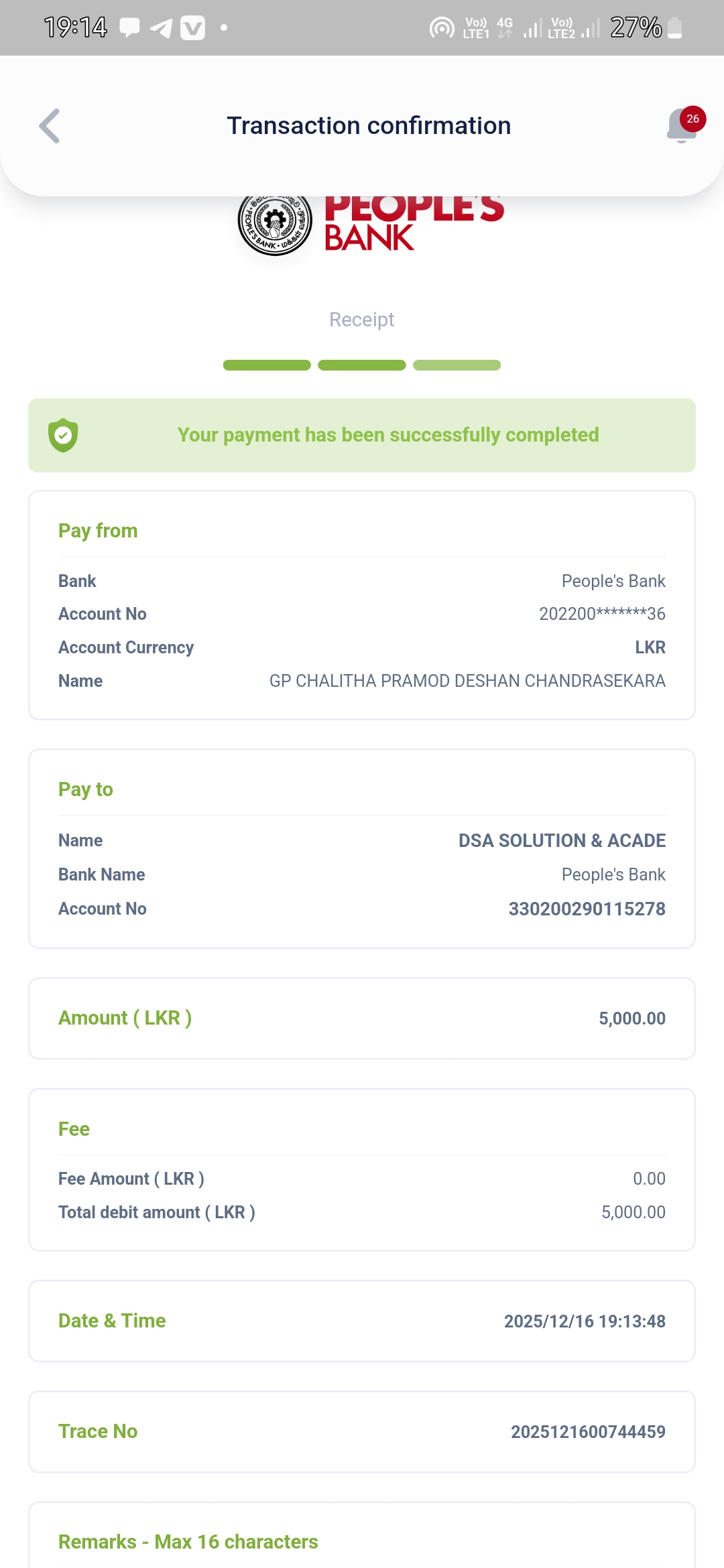The height and width of the screenshot is (1568, 724).
Task: Select the recipient account number 330200290115278
Action: [587, 909]
